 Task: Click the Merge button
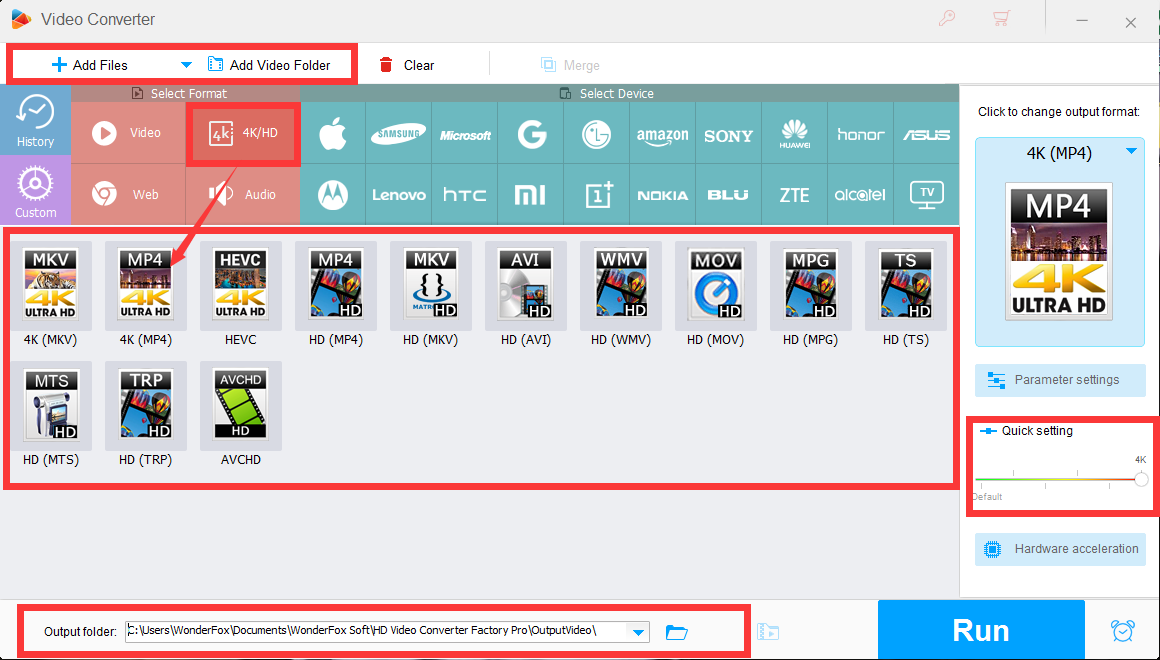(x=570, y=65)
